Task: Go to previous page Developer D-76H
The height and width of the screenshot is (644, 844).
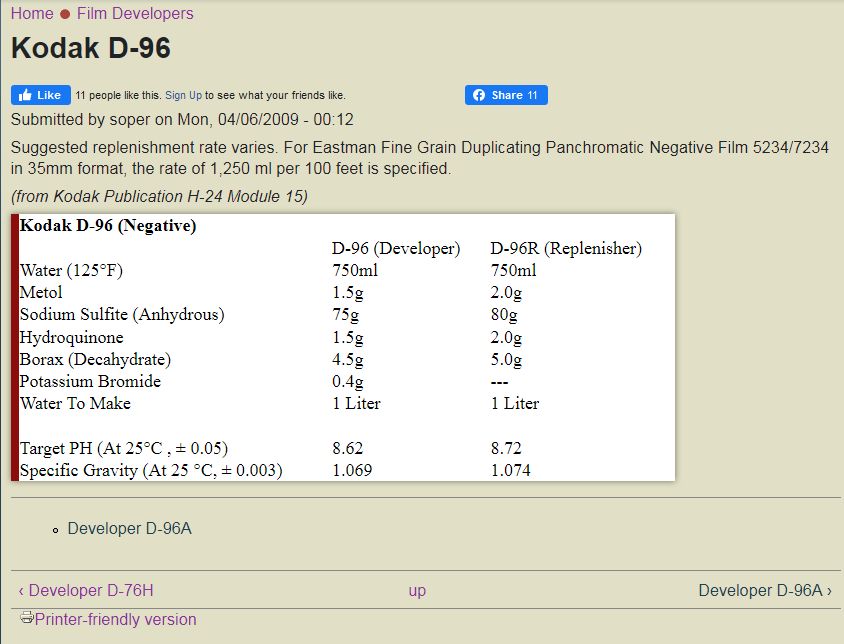Action: 86,590
